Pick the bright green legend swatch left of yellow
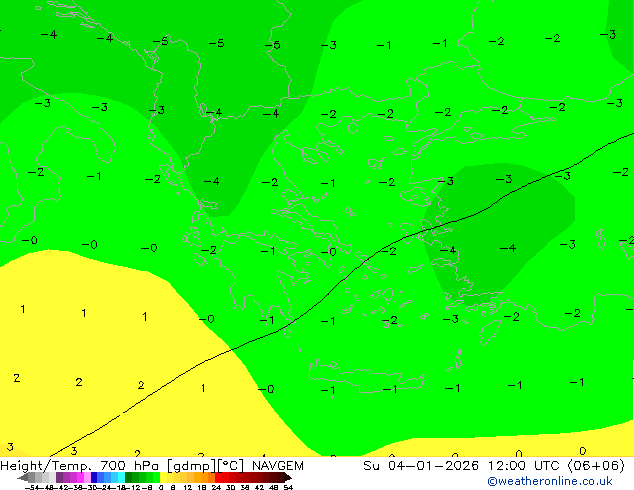 [156, 477]
